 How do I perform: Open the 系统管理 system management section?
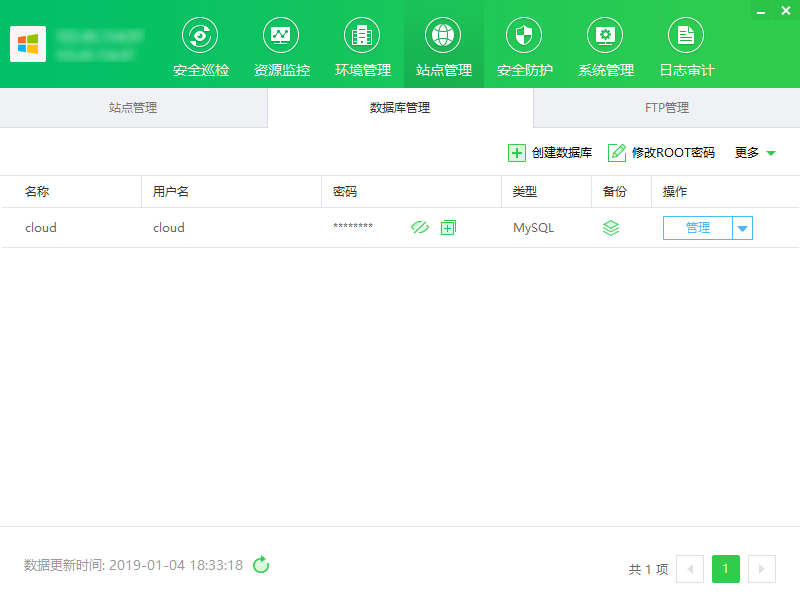(x=606, y=47)
